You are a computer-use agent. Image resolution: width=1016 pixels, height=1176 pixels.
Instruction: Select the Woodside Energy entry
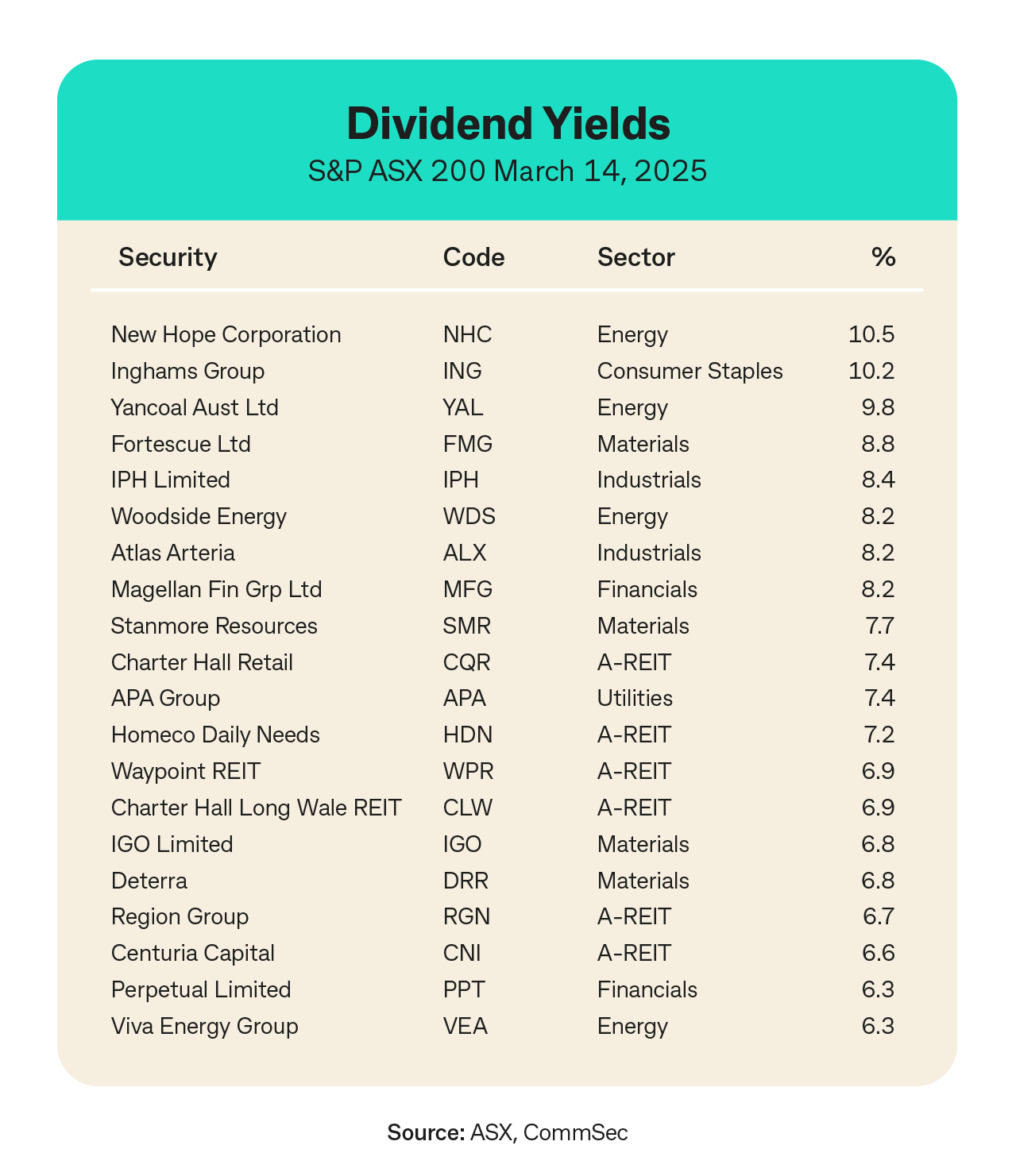point(199,517)
